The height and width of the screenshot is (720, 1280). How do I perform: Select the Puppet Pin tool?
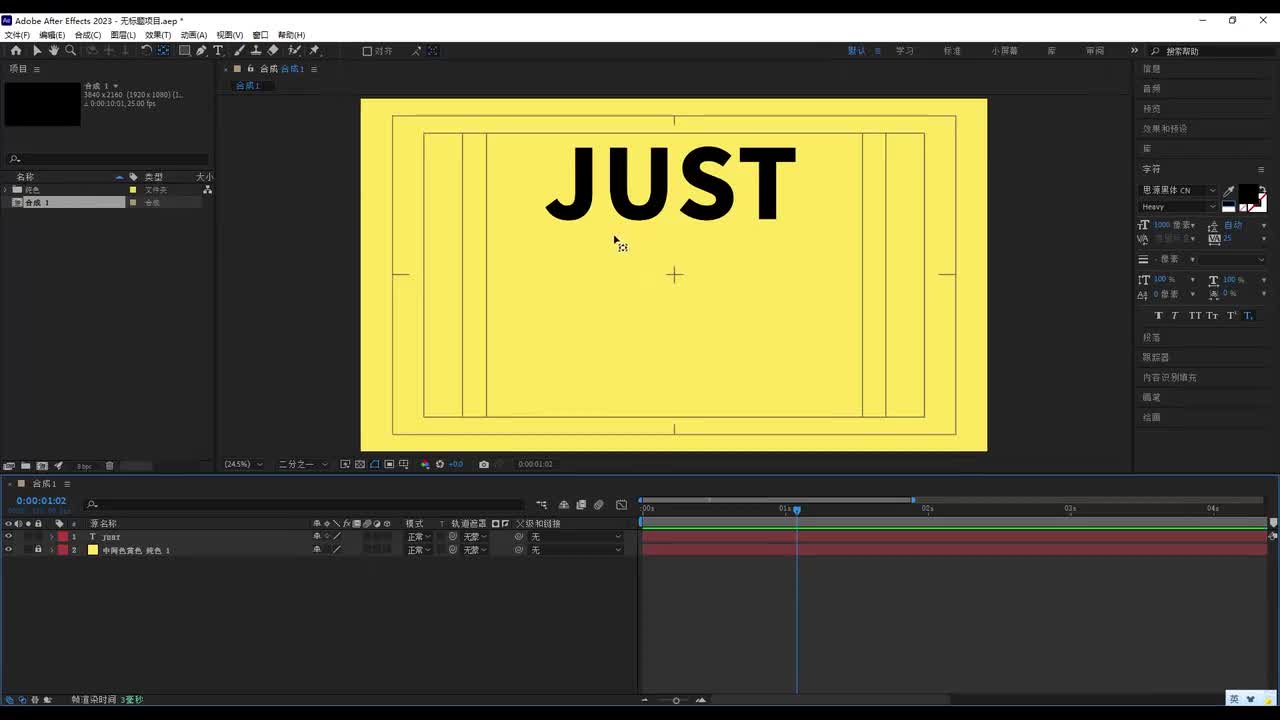click(x=314, y=50)
